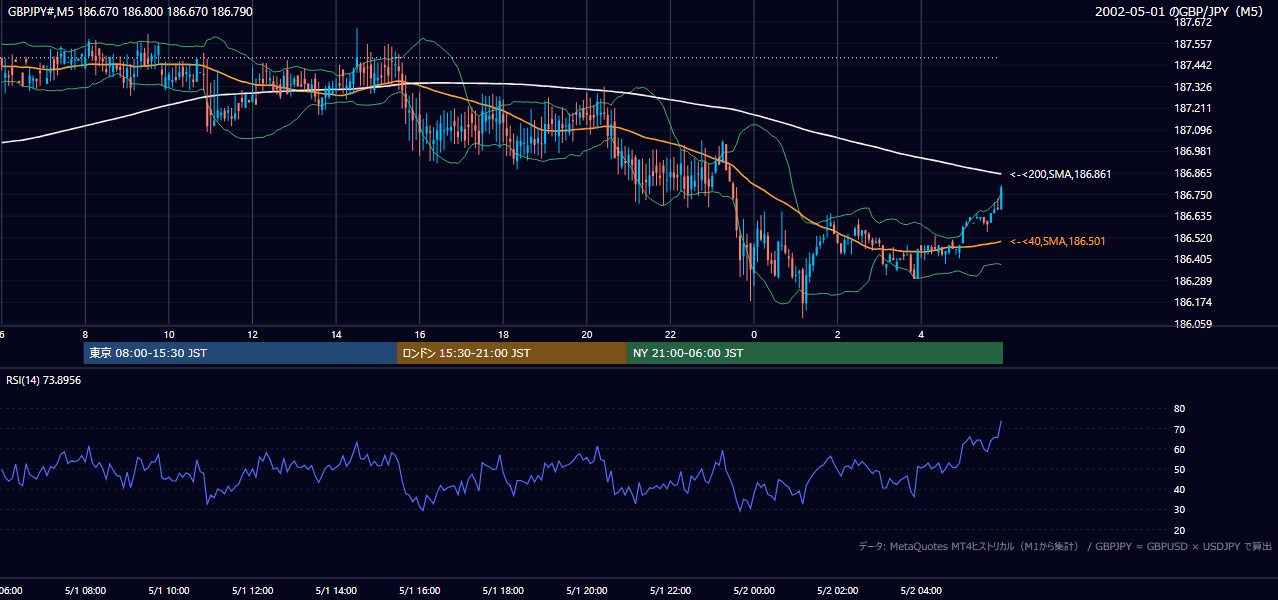Click the GBPJPY = GBPUSD × USDJPY formula note

[1184, 546]
